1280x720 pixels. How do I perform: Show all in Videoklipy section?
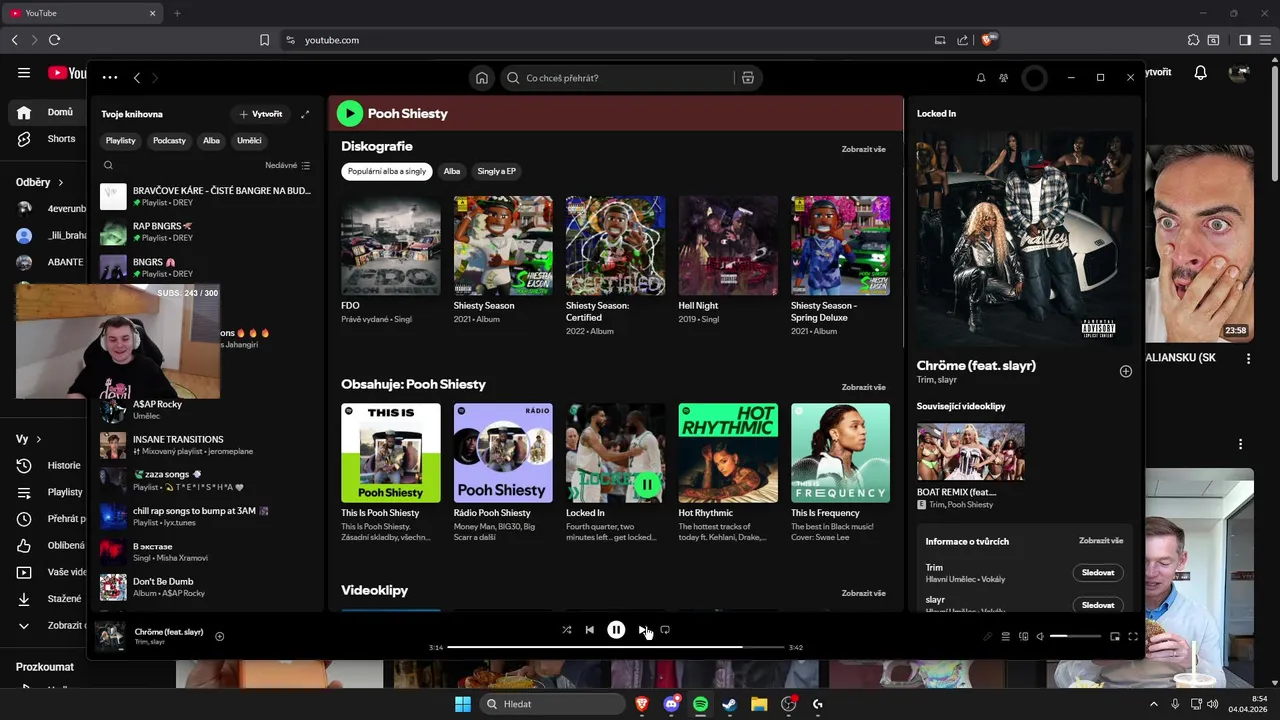click(863, 593)
